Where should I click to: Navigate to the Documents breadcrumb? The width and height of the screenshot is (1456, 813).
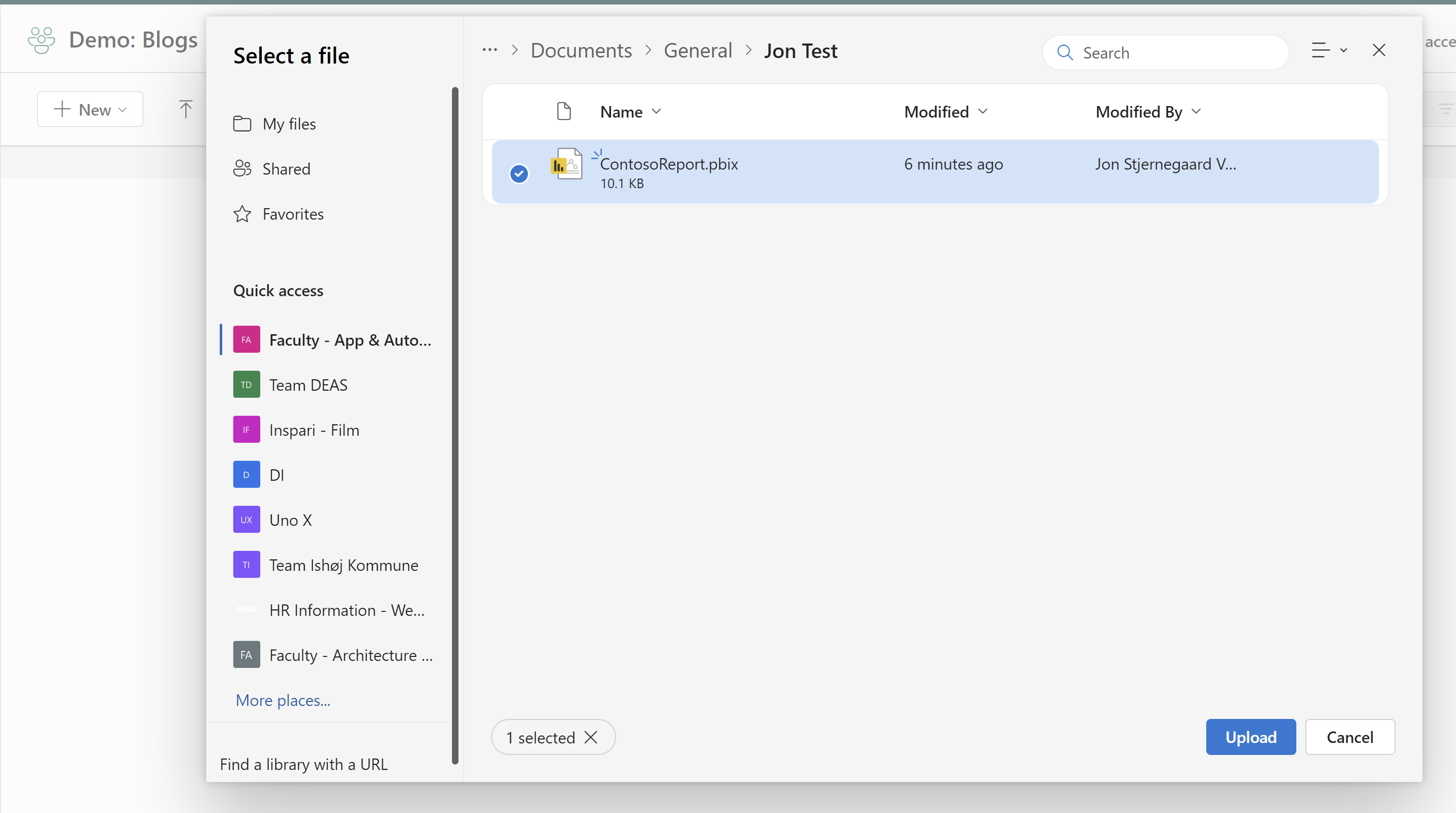click(x=581, y=50)
